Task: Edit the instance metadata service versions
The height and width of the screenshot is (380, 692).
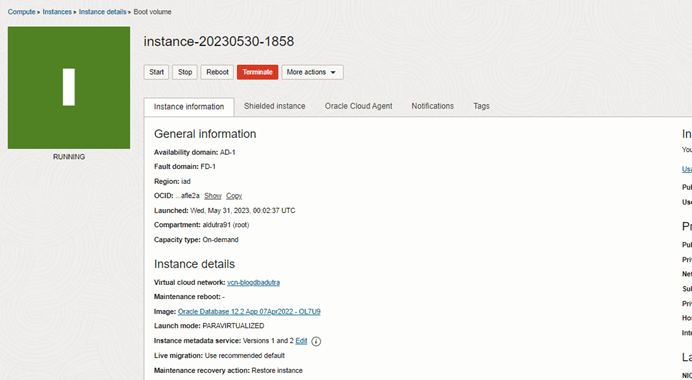Action: coord(301,341)
